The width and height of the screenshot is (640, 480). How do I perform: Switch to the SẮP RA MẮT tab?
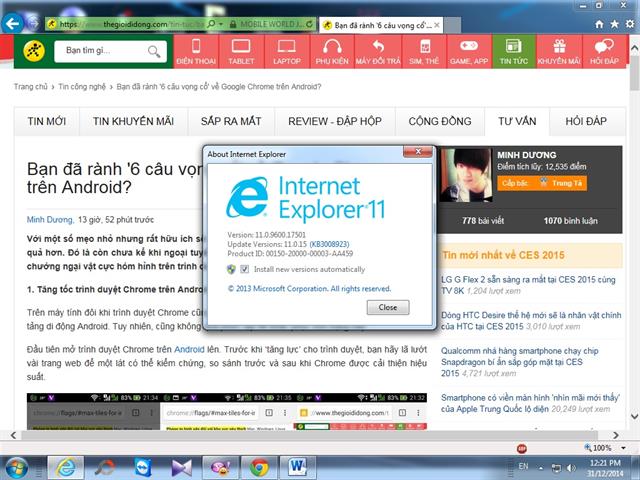coord(231,121)
